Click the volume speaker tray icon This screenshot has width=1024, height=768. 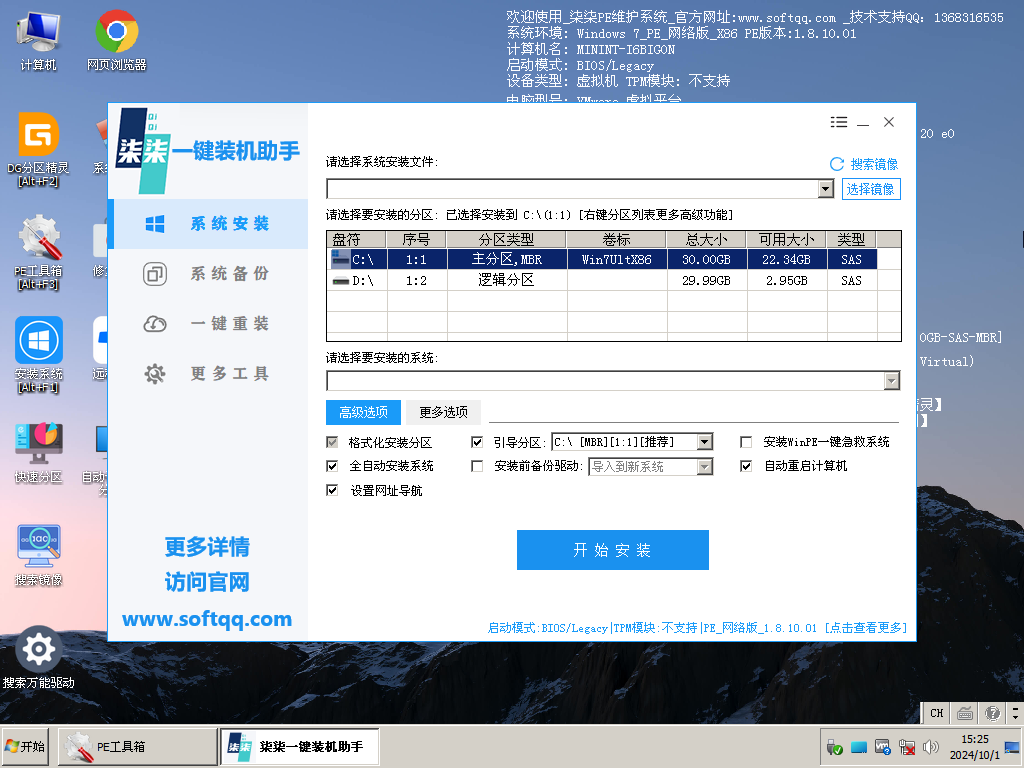click(931, 746)
